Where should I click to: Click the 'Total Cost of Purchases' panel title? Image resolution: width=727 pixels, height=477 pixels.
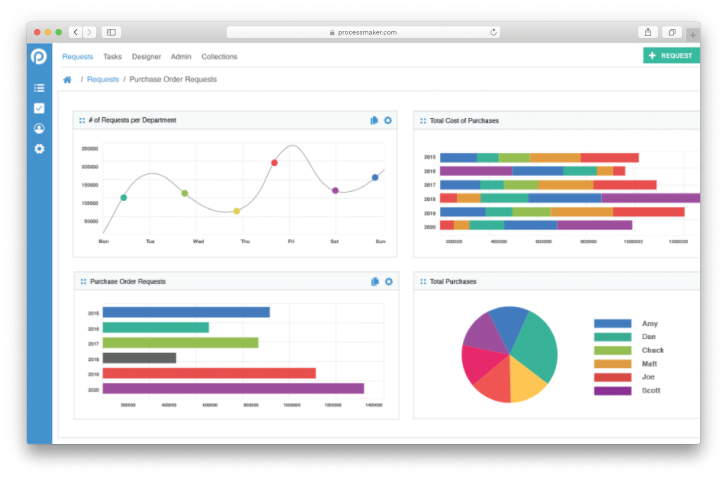click(464, 121)
